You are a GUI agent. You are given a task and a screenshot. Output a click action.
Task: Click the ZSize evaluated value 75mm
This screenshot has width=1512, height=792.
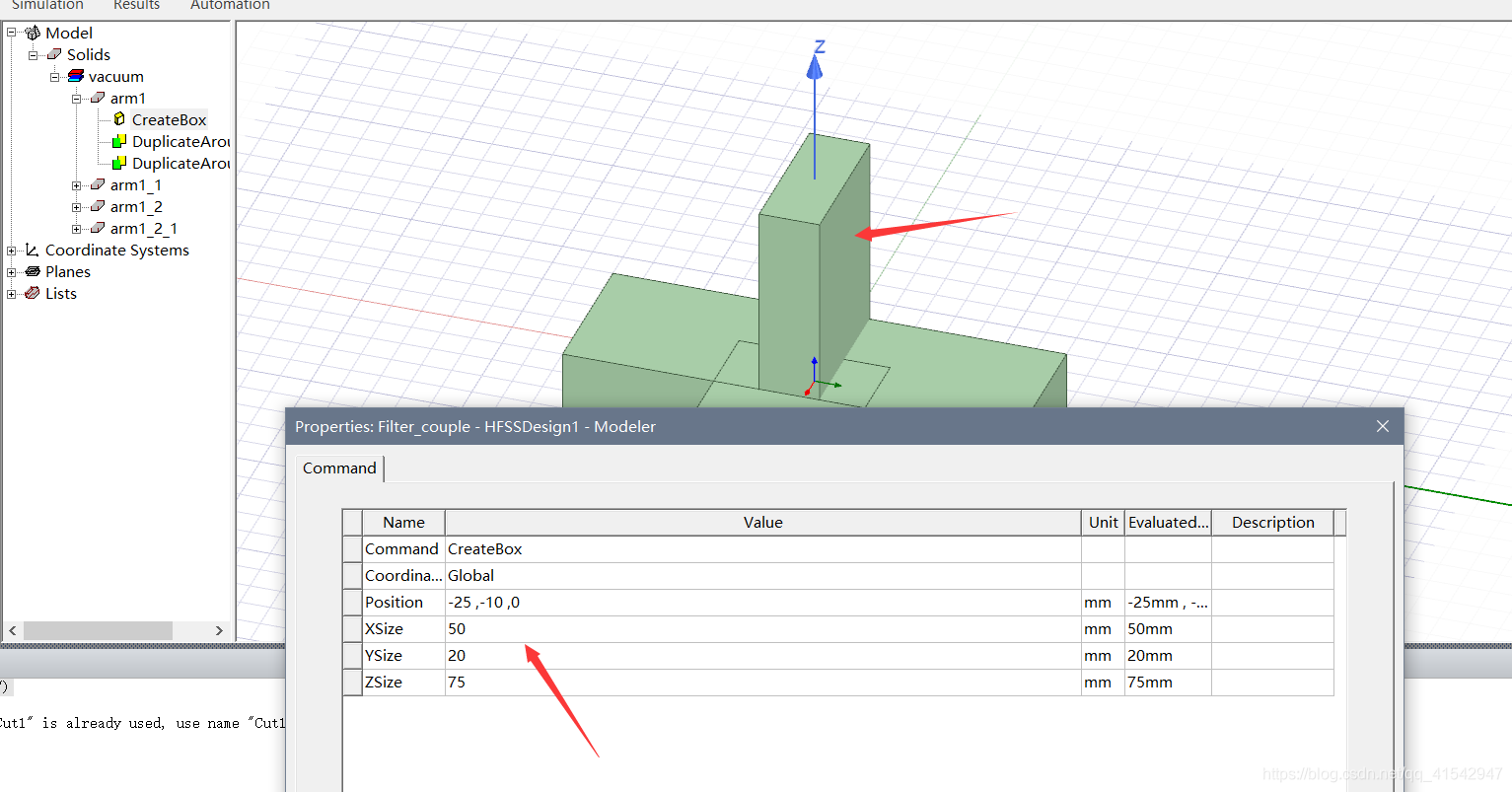[x=1169, y=683]
